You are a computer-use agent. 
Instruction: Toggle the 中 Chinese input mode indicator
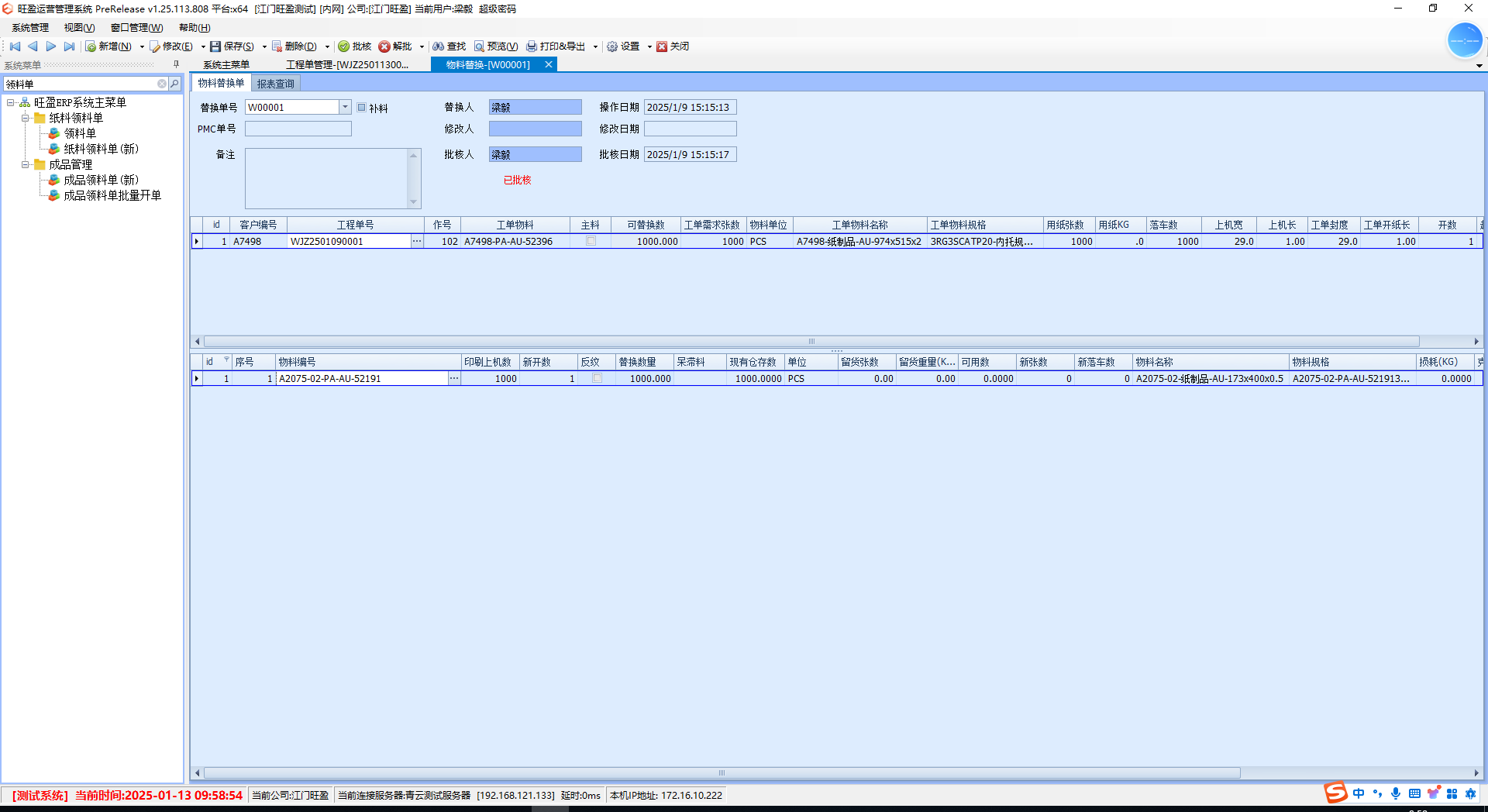tap(1359, 793)
